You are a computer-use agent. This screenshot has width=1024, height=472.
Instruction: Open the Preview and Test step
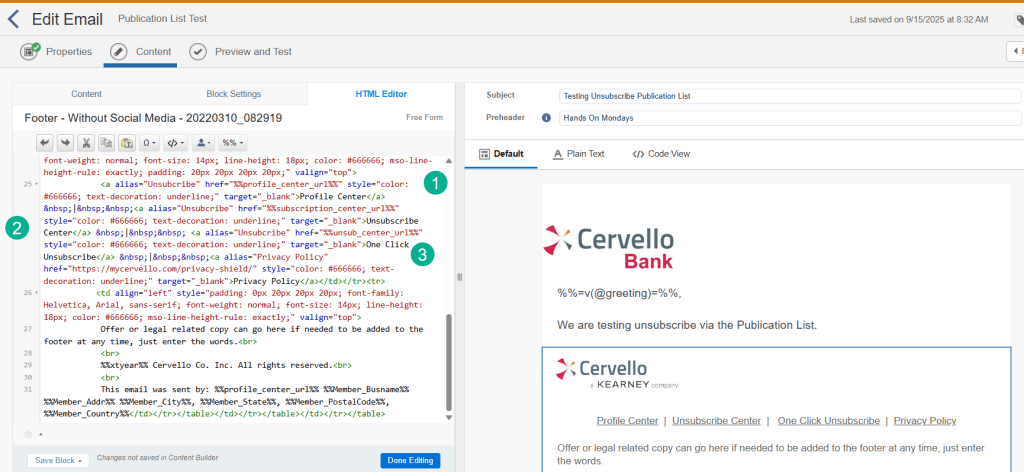pos(241,51)
